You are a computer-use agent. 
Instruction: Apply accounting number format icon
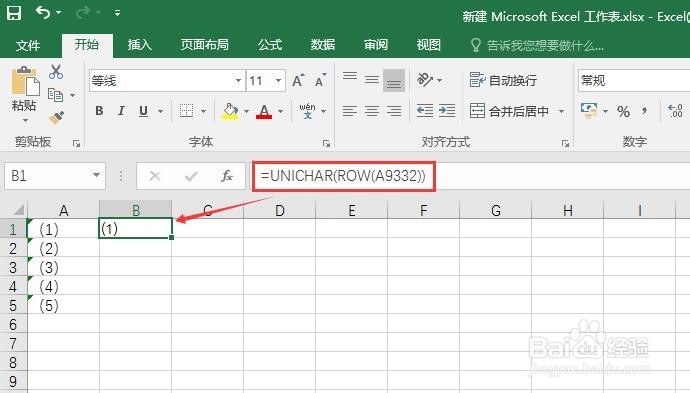pyautogui.click(x=589, y=111)
